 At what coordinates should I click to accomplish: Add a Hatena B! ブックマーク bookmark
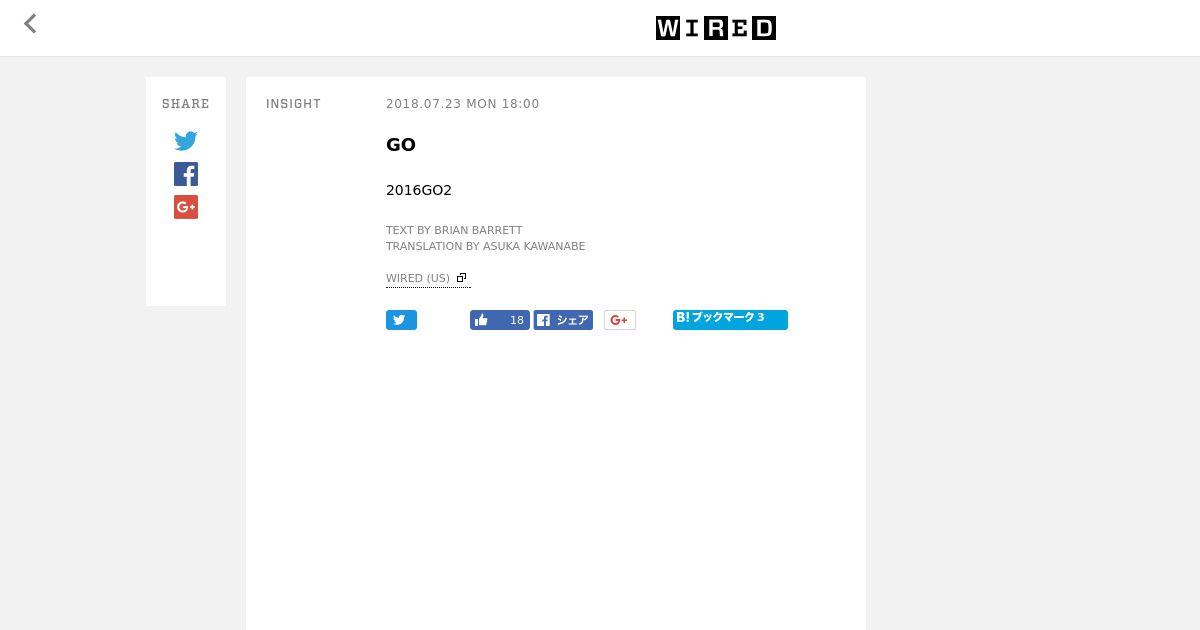(730, 319)
